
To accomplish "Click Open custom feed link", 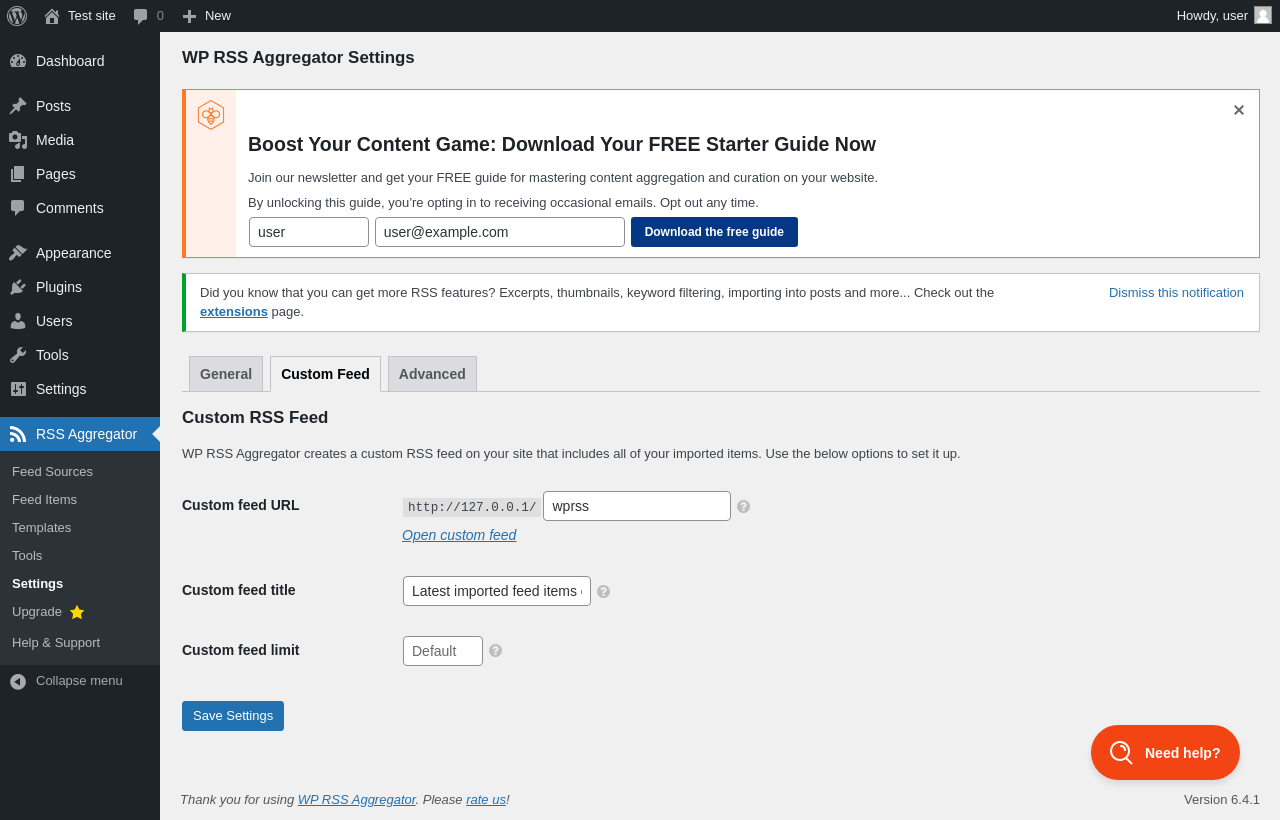I will point(459,535).
